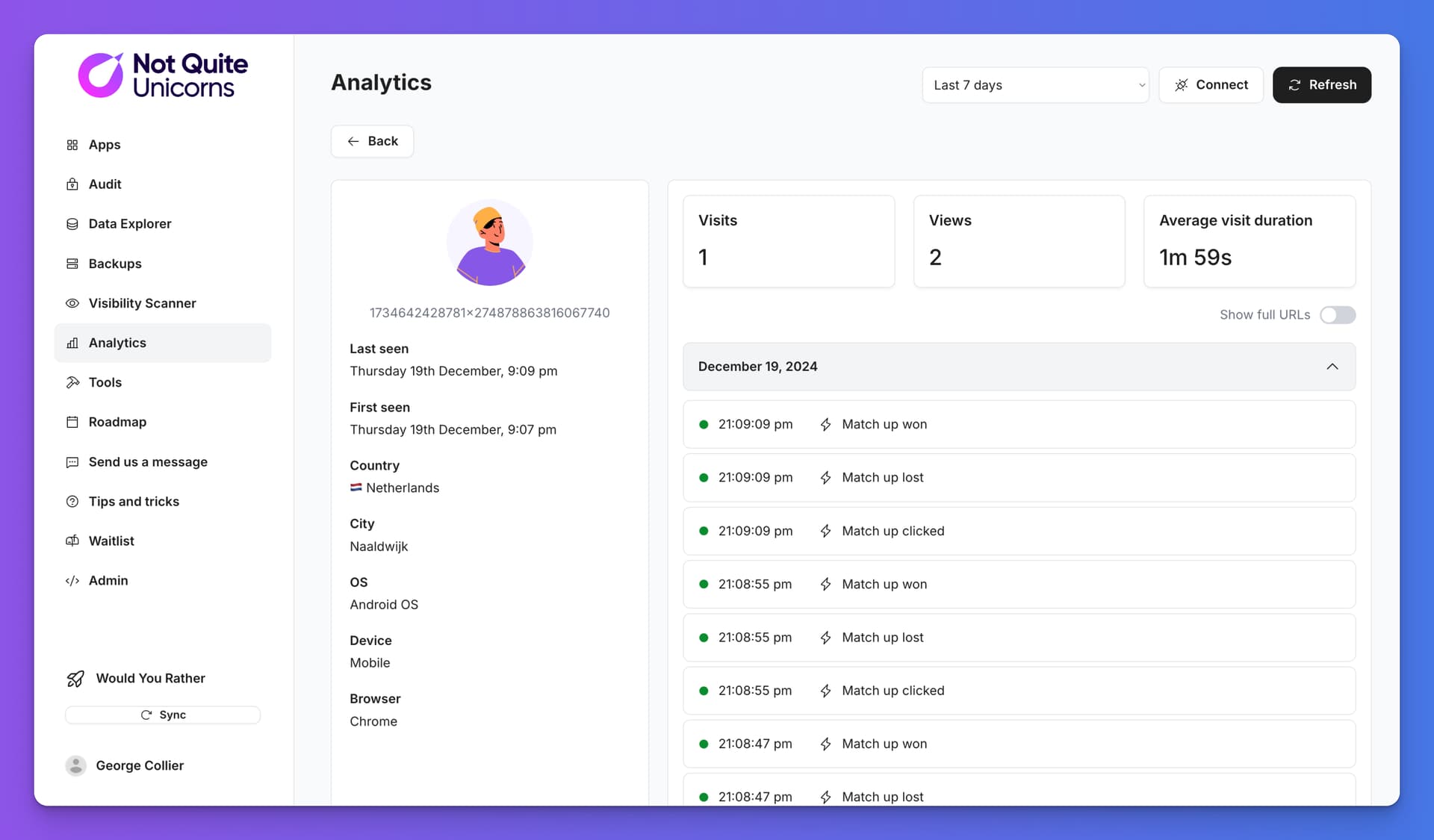Open the Admin page

click(163, 581)
